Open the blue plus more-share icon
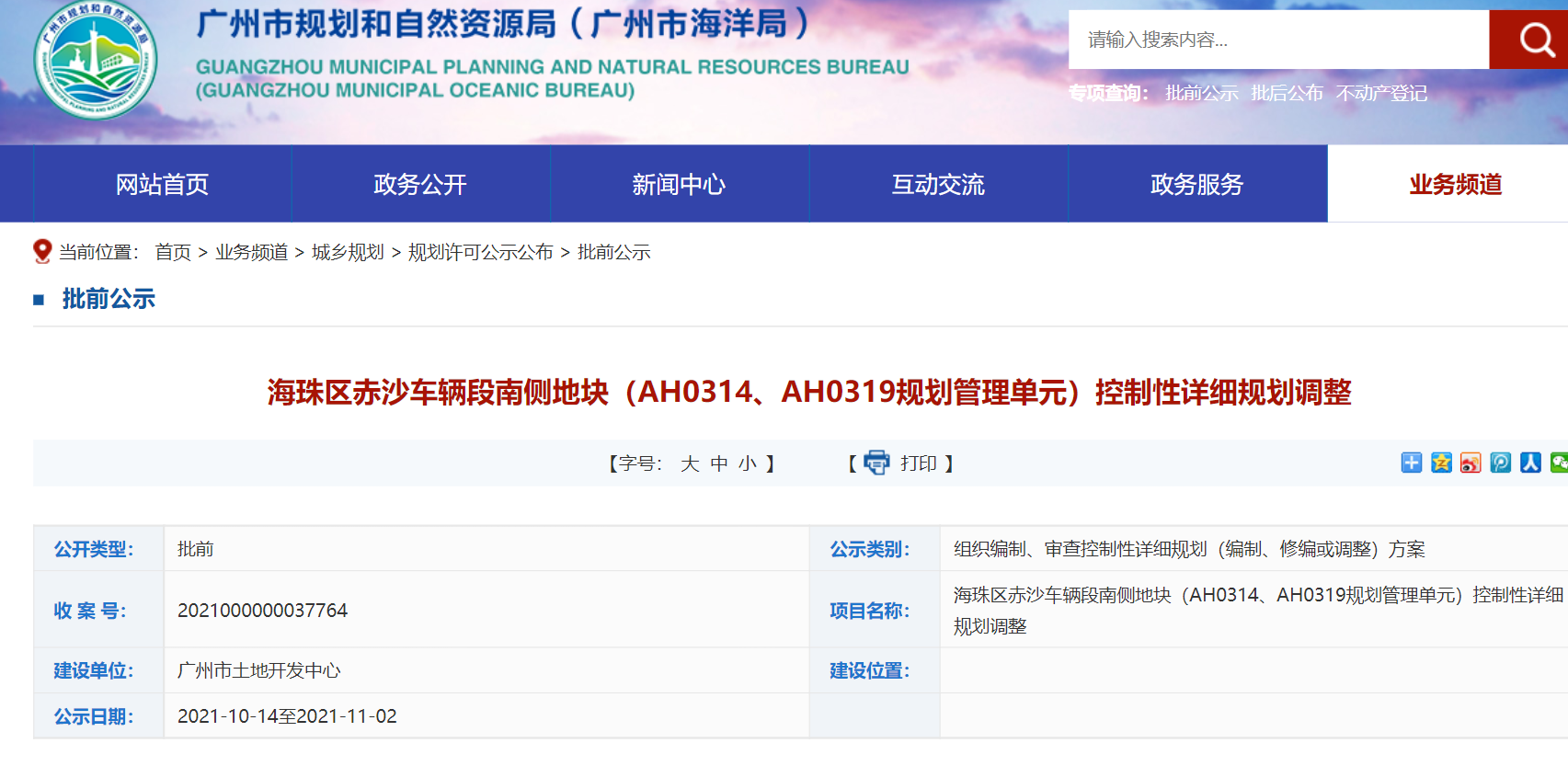 [1412, 463]
